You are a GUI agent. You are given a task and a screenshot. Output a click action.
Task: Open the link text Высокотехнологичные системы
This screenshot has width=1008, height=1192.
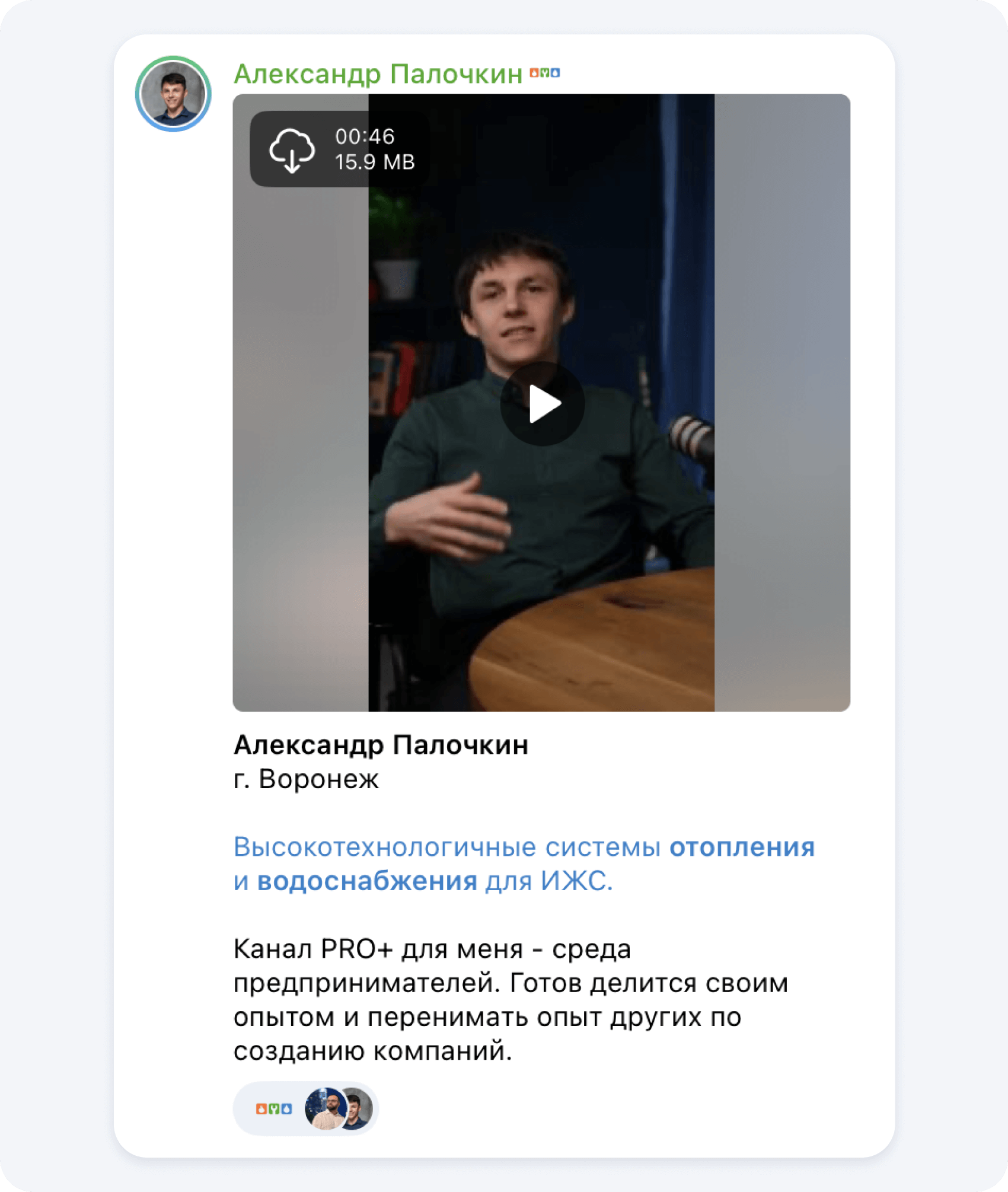click(x=447, y=847)
